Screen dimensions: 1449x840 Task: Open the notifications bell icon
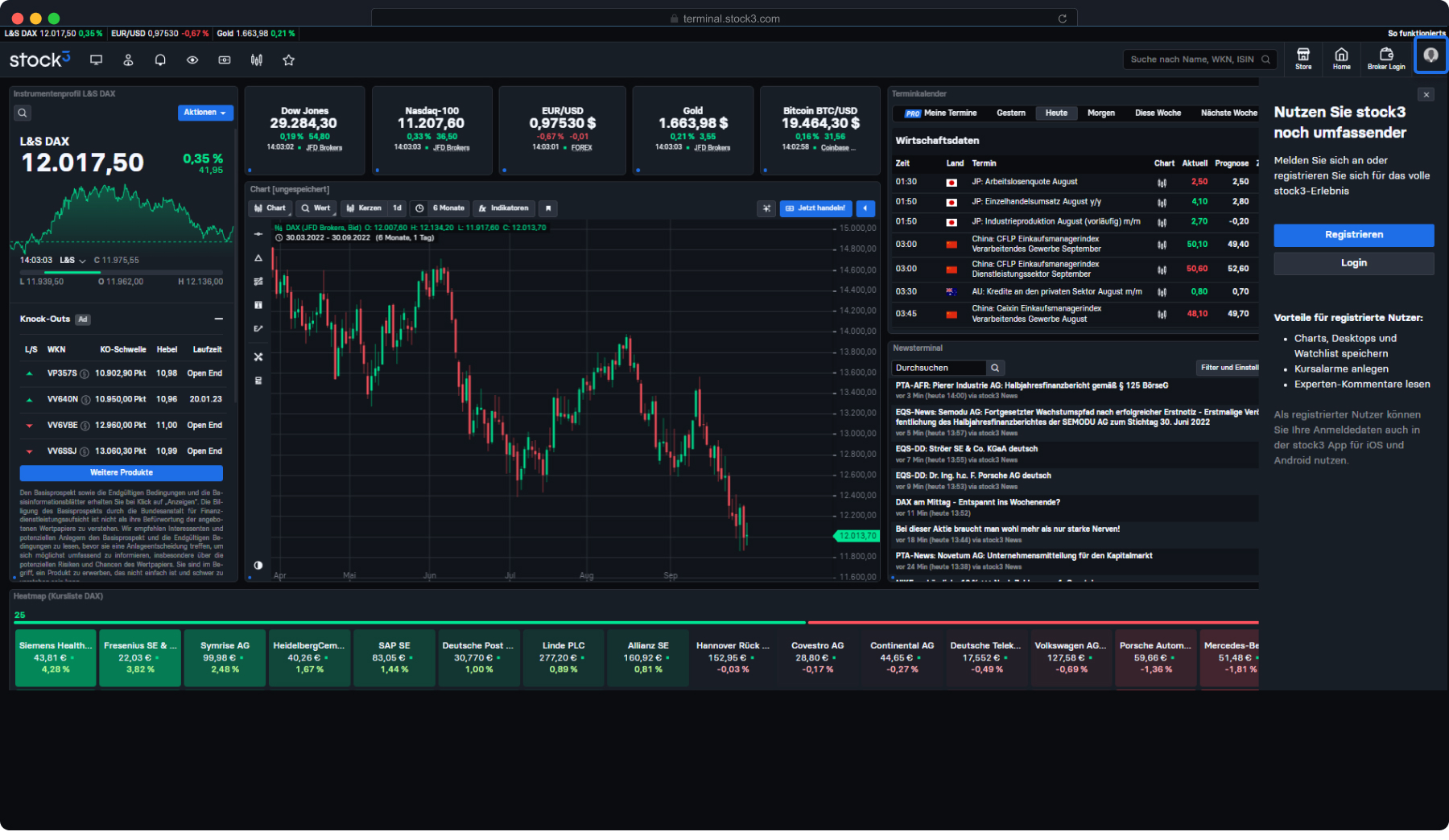160,60
